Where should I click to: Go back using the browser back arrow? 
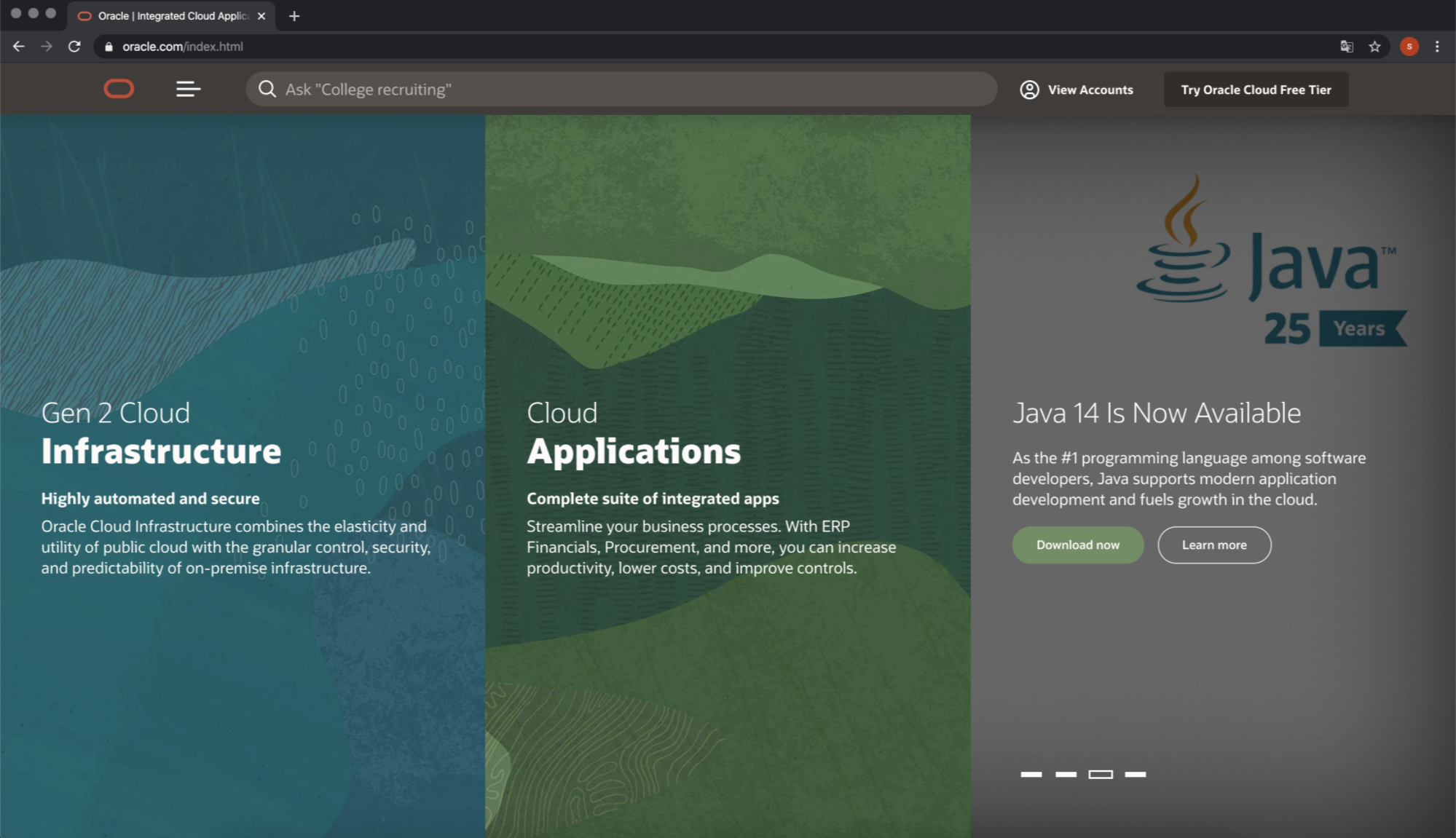[19, 47]
